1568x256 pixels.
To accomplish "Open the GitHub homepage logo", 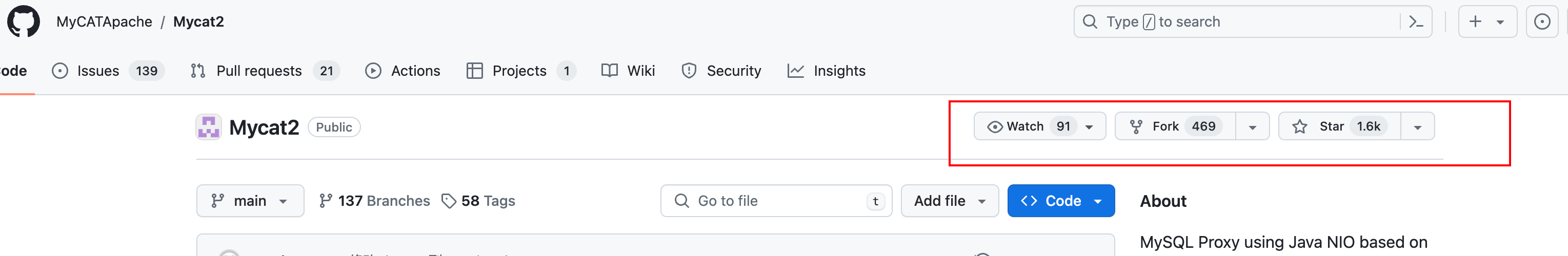I will pos(23,22).
